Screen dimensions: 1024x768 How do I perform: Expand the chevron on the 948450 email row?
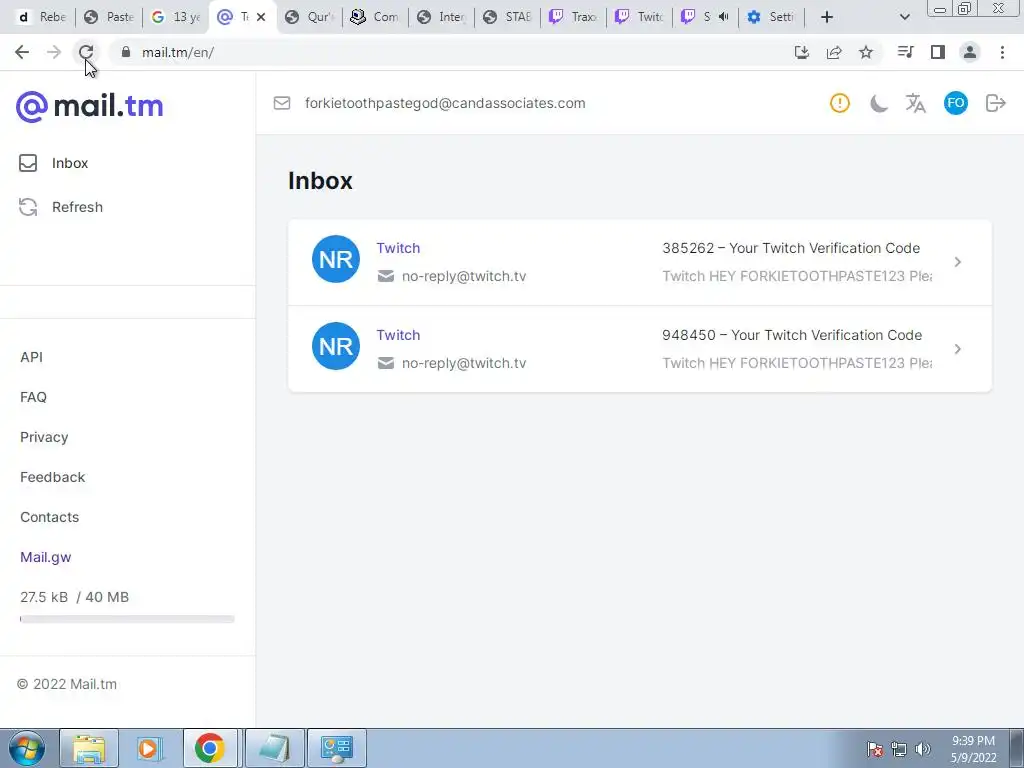point(957,349)
